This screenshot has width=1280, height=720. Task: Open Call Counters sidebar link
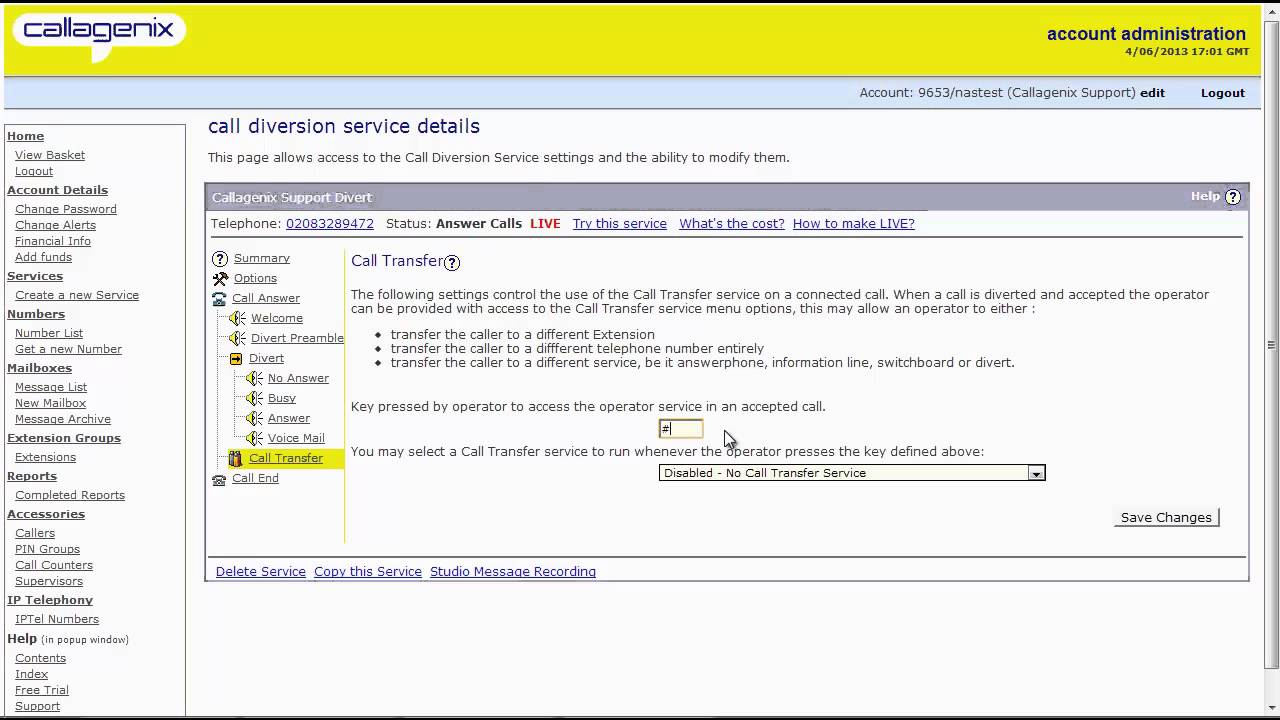(54, 565)
